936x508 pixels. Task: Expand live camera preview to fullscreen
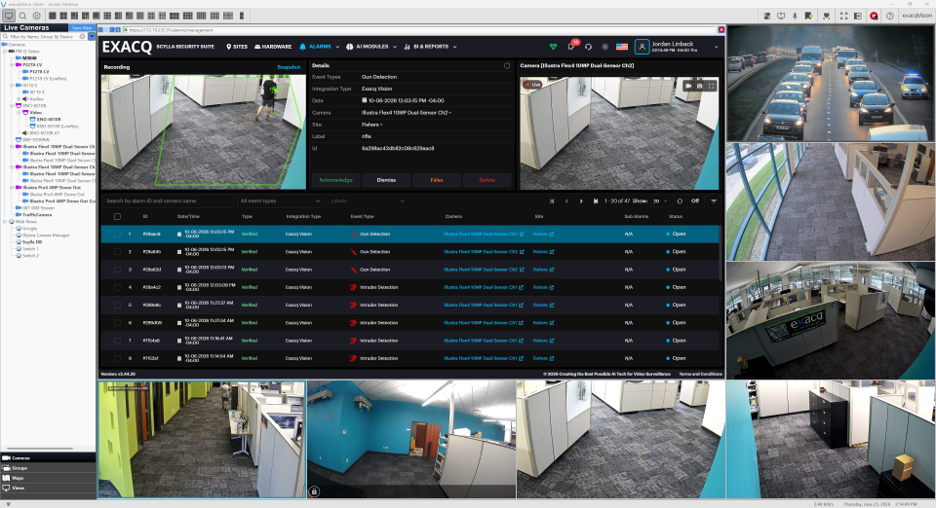pyautogui.click(x=711, y=86)
